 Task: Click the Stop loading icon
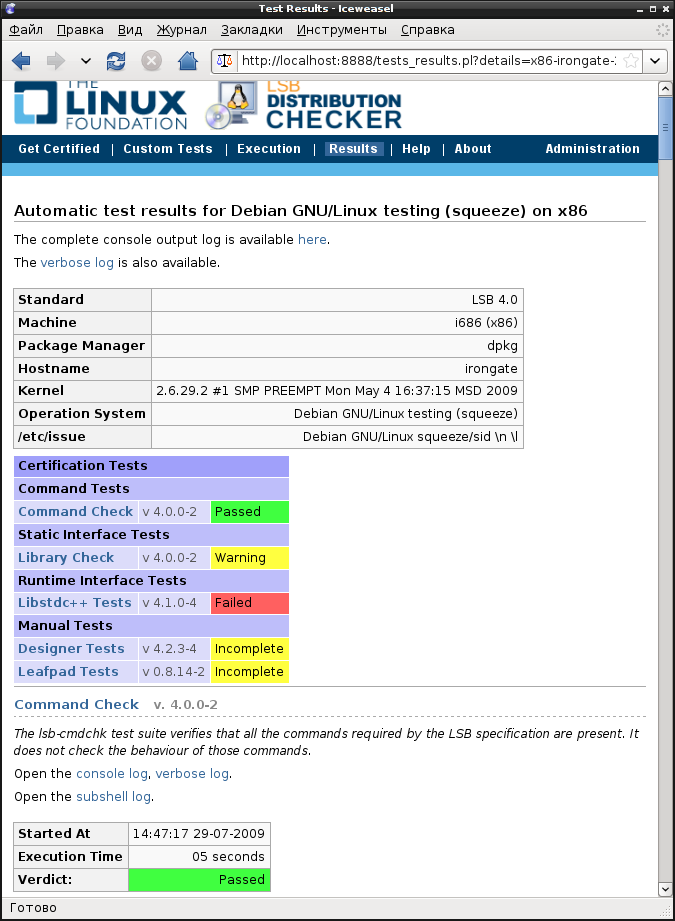[x=152, y=60]
